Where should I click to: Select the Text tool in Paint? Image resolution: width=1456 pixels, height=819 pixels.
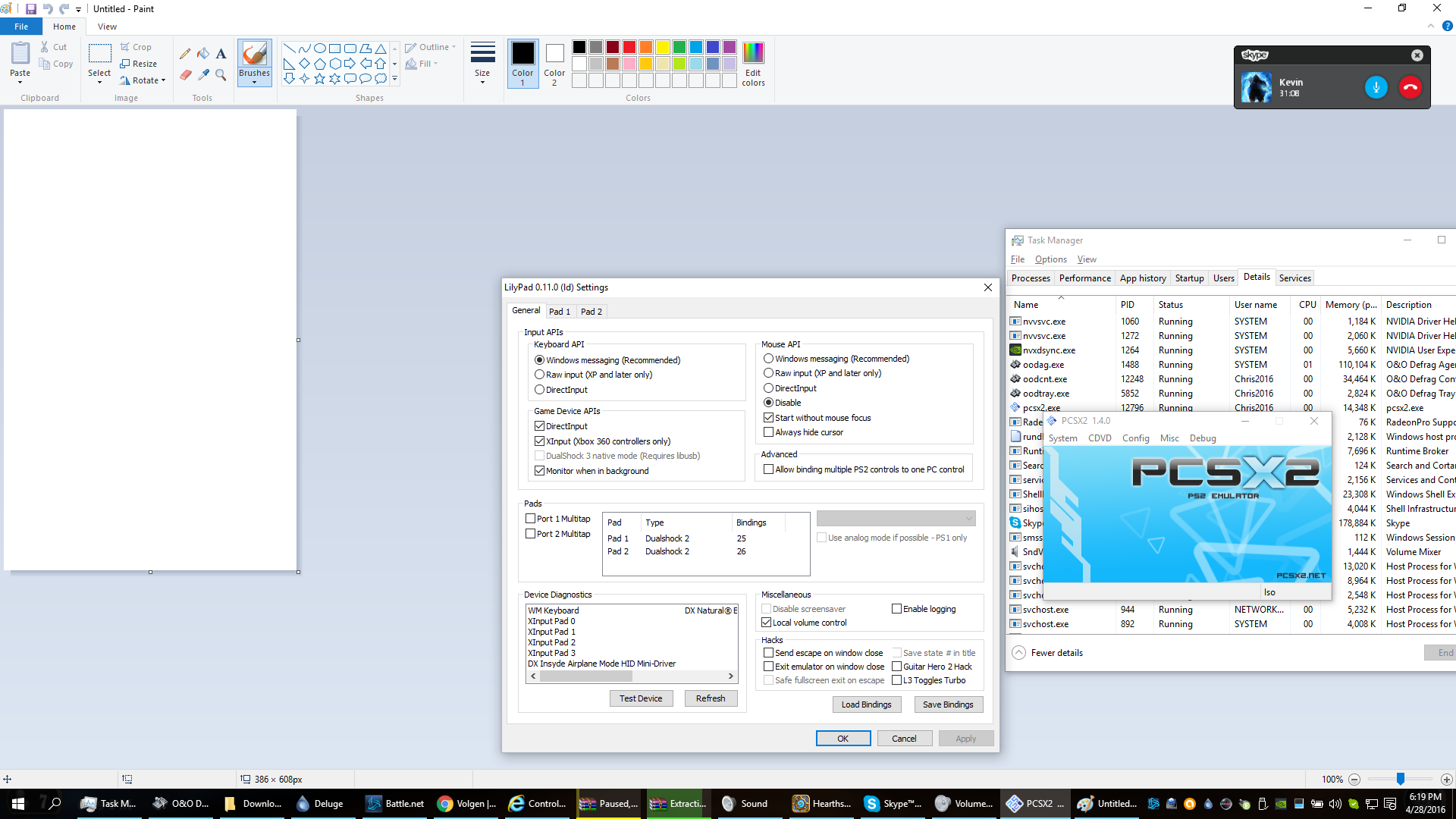[x=221, y=54]
